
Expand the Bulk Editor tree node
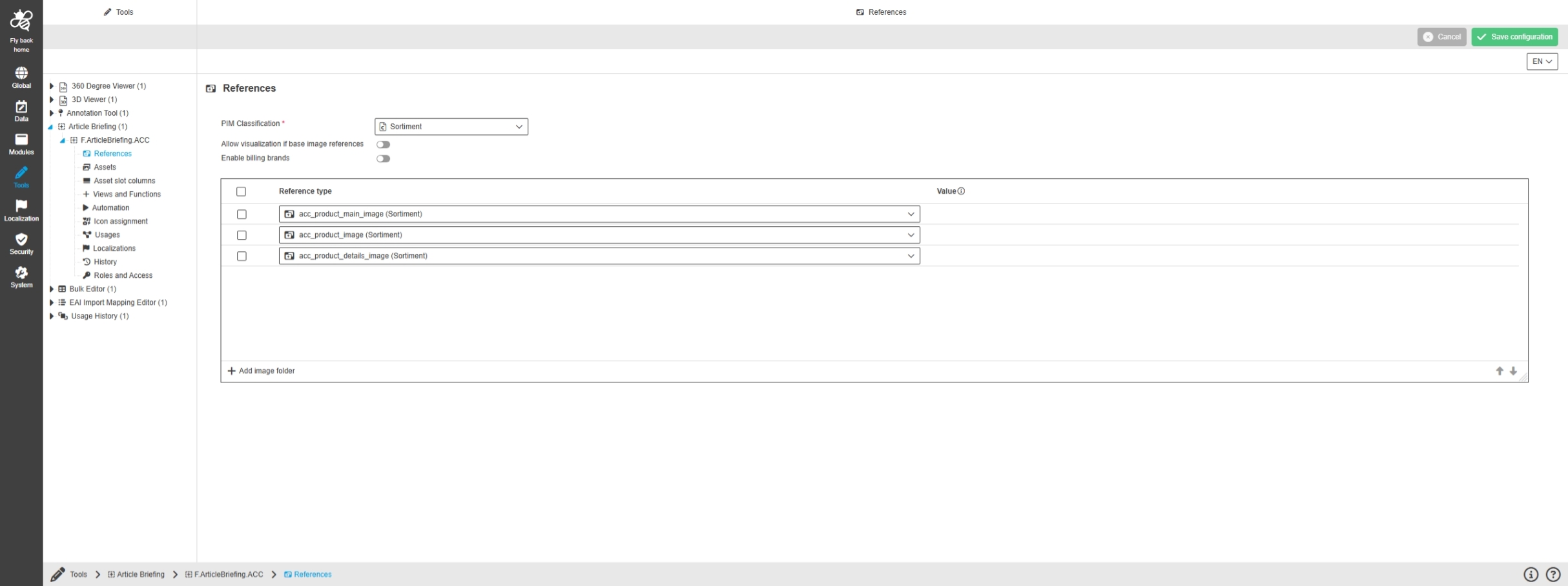pos(52,289)
